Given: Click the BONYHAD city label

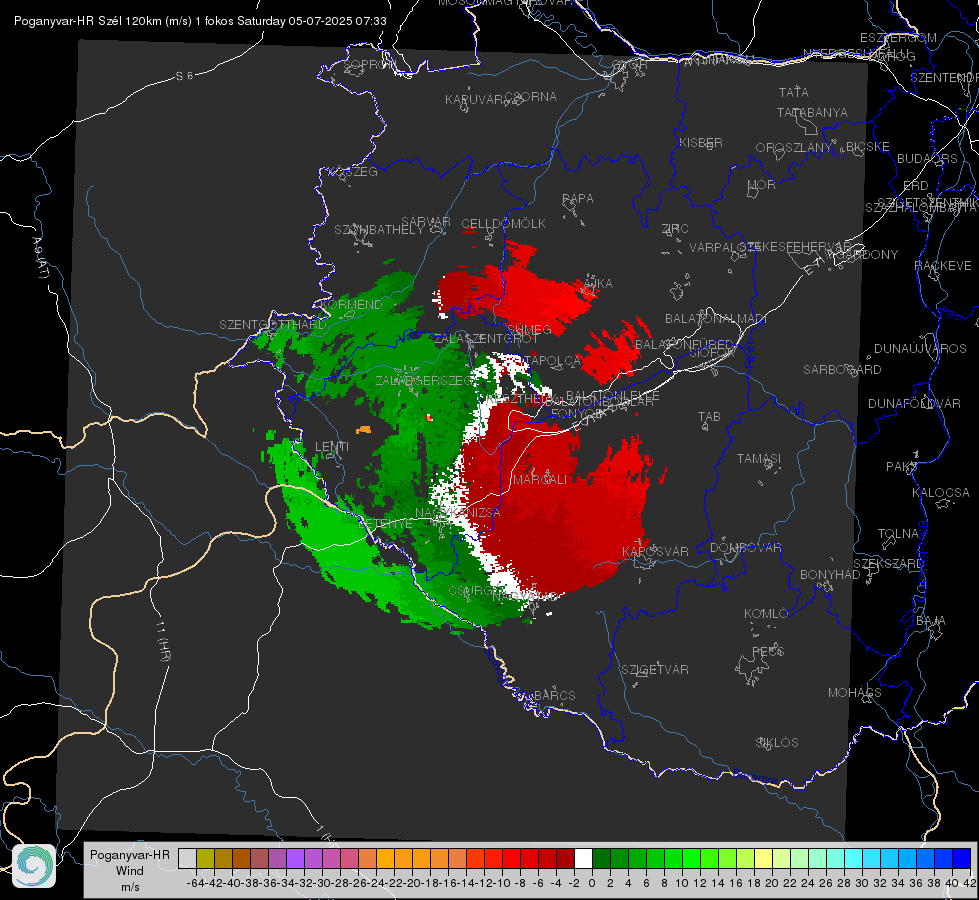Looking at the screenshot, I should click(830, 575).
